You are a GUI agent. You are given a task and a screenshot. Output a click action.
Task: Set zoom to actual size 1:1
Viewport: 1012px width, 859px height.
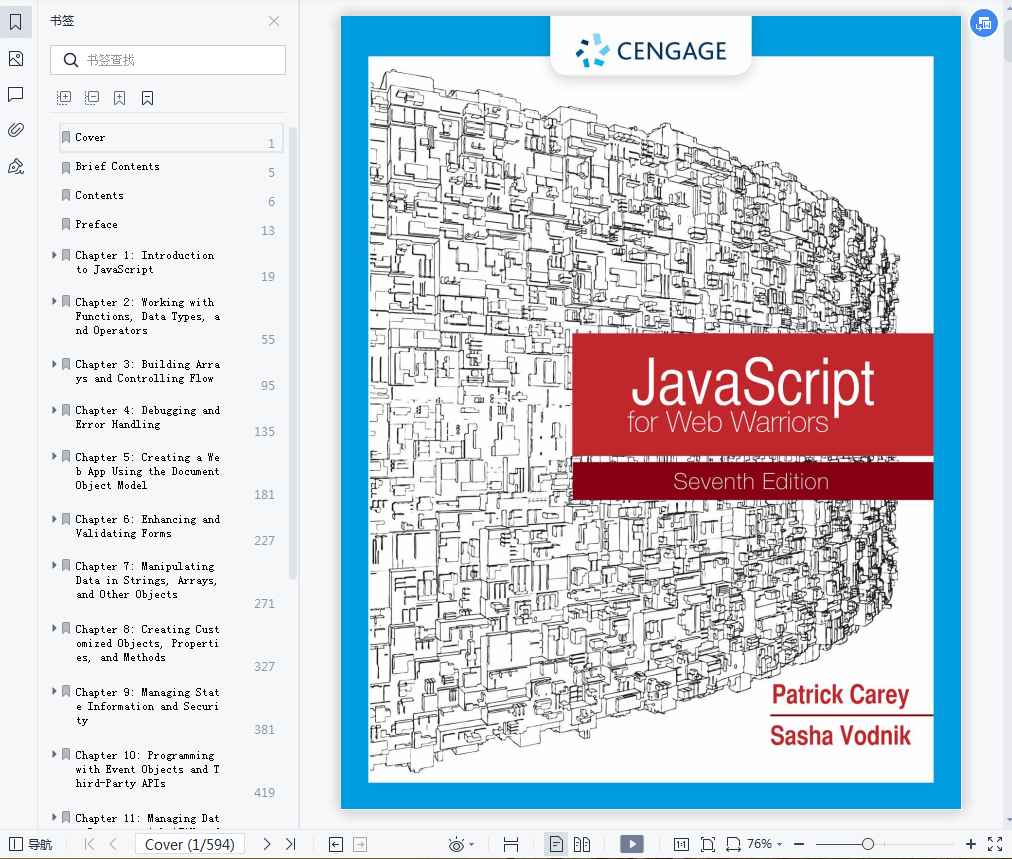681,844
